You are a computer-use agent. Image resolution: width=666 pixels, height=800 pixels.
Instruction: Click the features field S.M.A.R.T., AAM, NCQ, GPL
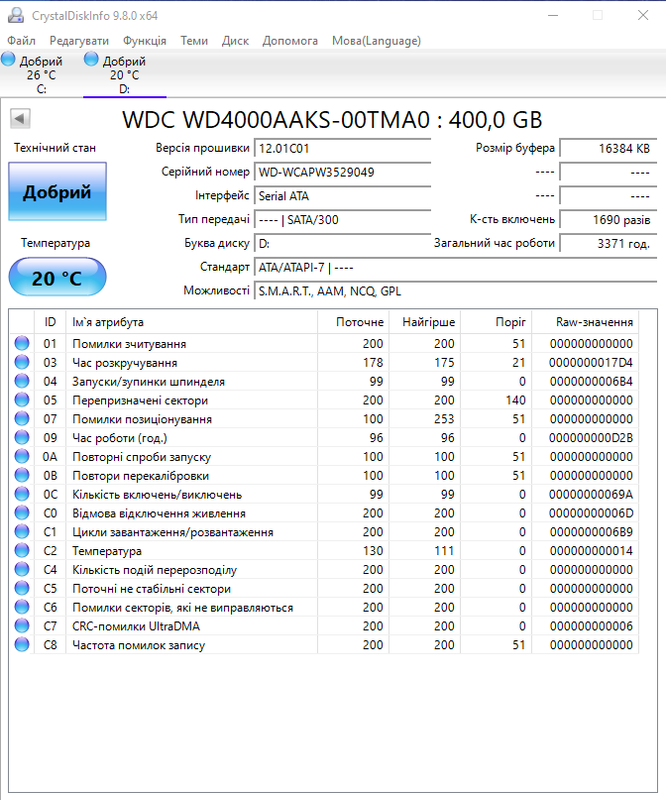pyautogui.click(x=455, y=291)
